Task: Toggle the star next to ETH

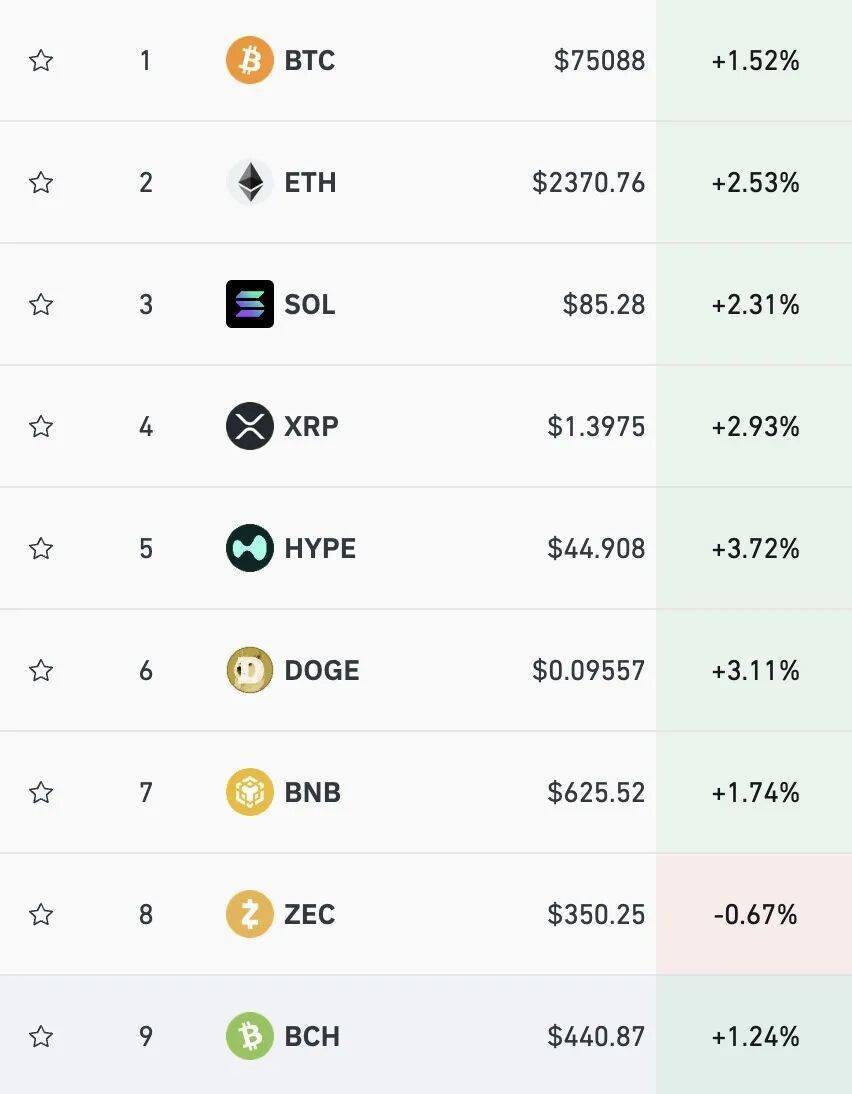Action: click(x=41, y=183)
